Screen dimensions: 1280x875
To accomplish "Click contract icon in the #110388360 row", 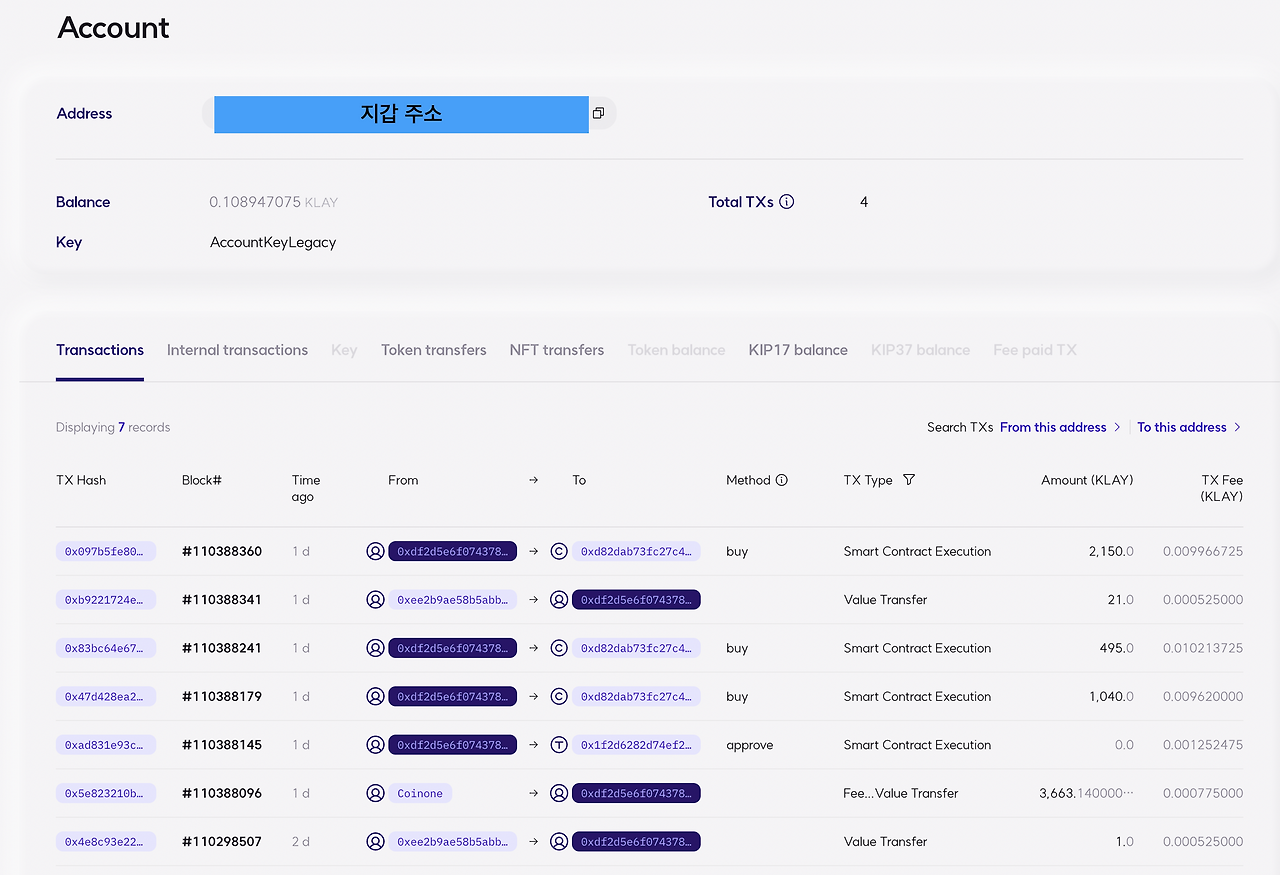I will pos(559,551).
